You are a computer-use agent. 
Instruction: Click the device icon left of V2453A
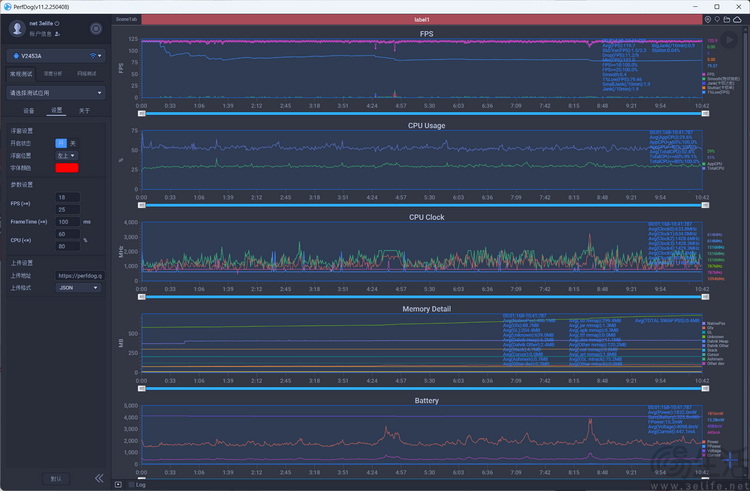(x=16, y=56)
